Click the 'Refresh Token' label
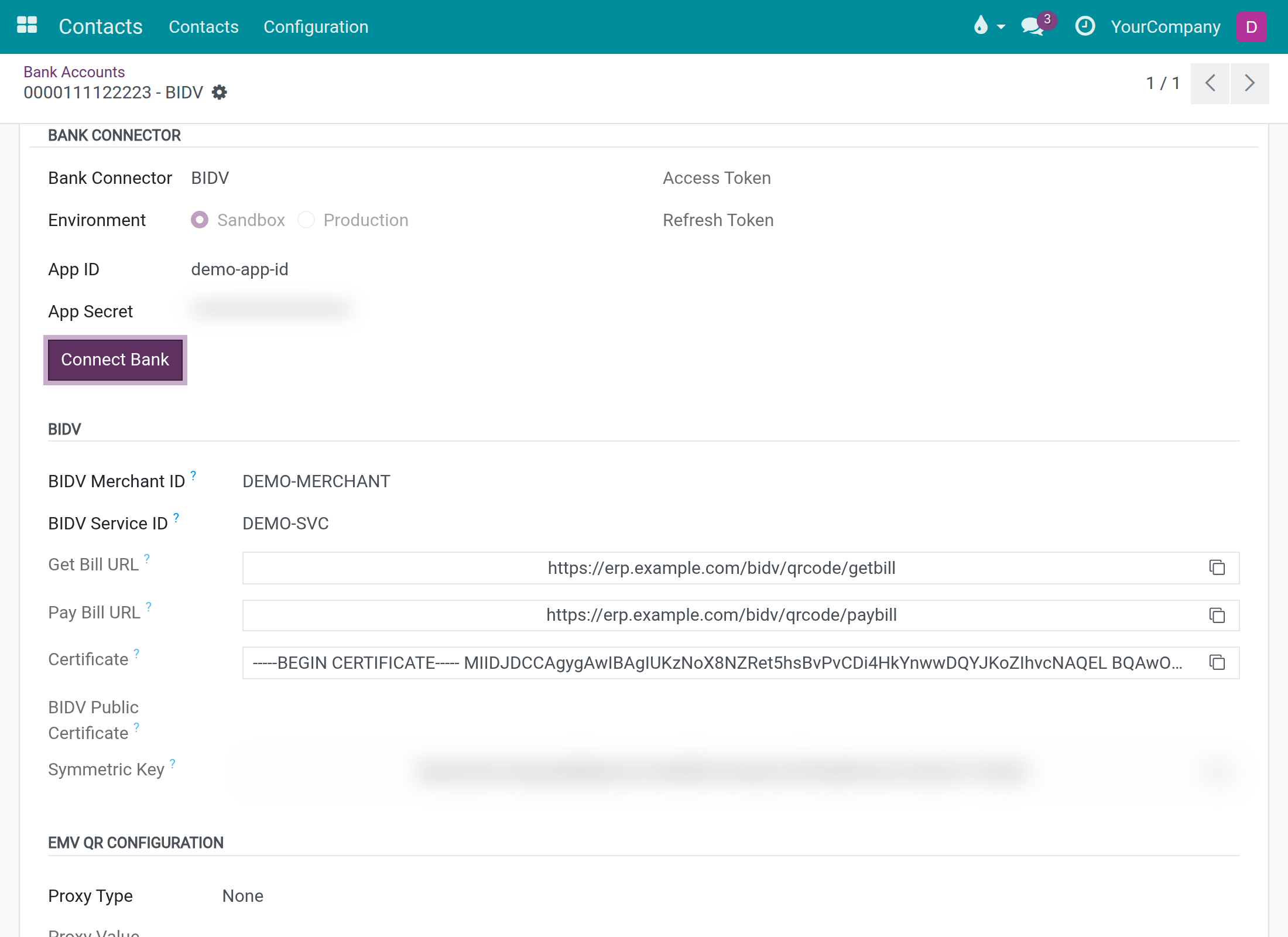The image size is (1288, 937). coord(718,220)
